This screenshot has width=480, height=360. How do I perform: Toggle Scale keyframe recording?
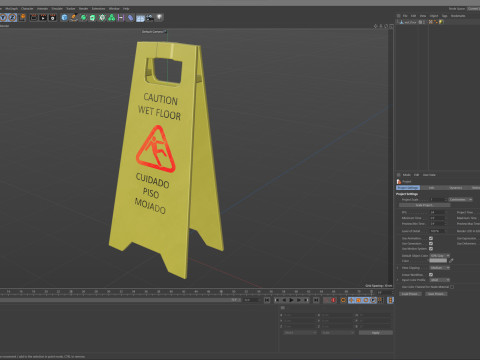(x=358, y=300)
